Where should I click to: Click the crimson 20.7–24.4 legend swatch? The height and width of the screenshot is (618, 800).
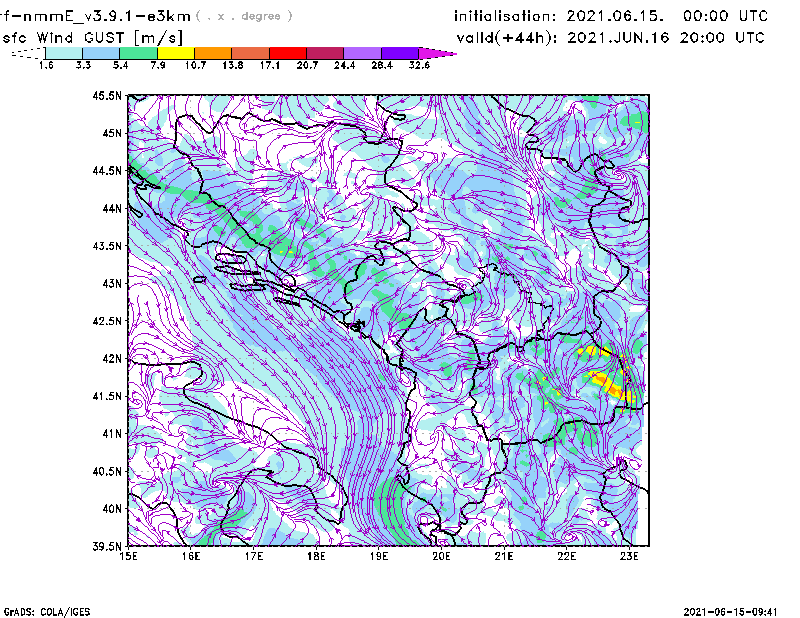tap(325, 53)
